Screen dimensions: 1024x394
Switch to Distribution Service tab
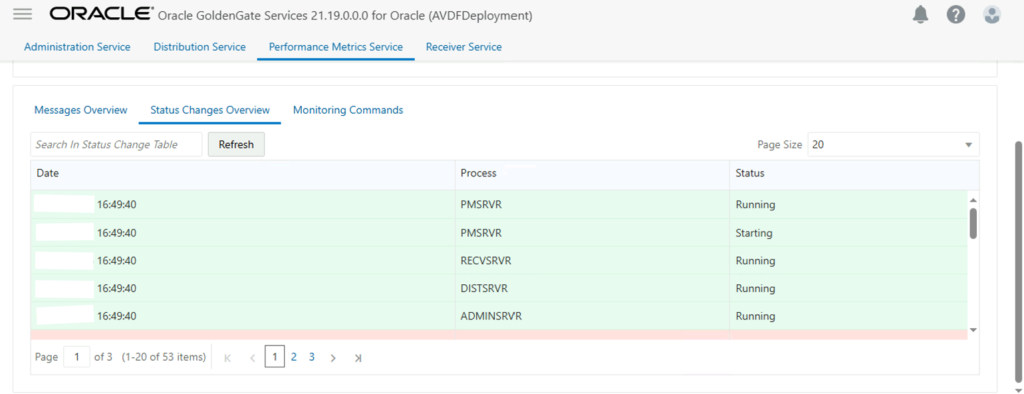200,47
